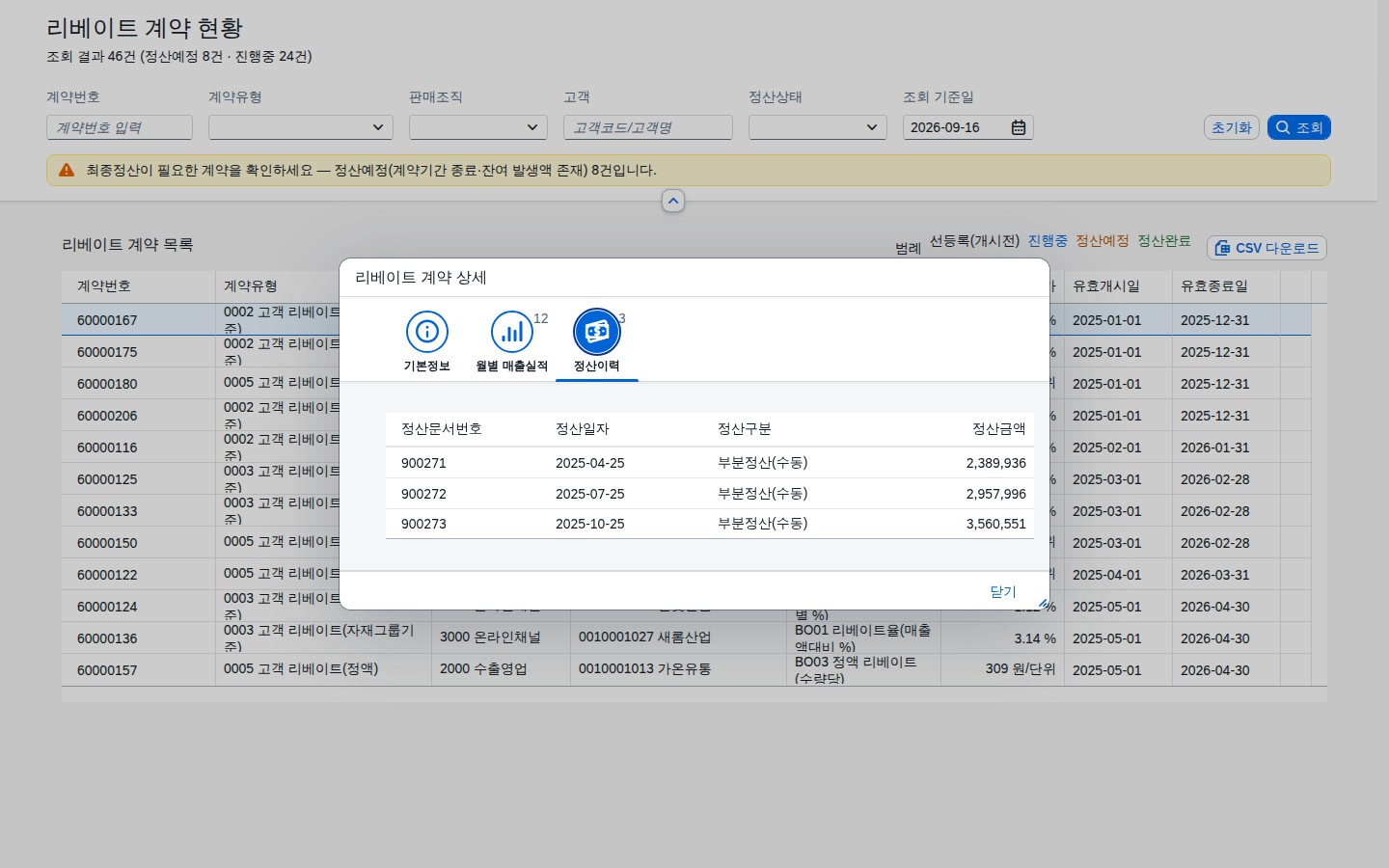
Task: Click the 계약번호 input field
Action: point(120,127)
